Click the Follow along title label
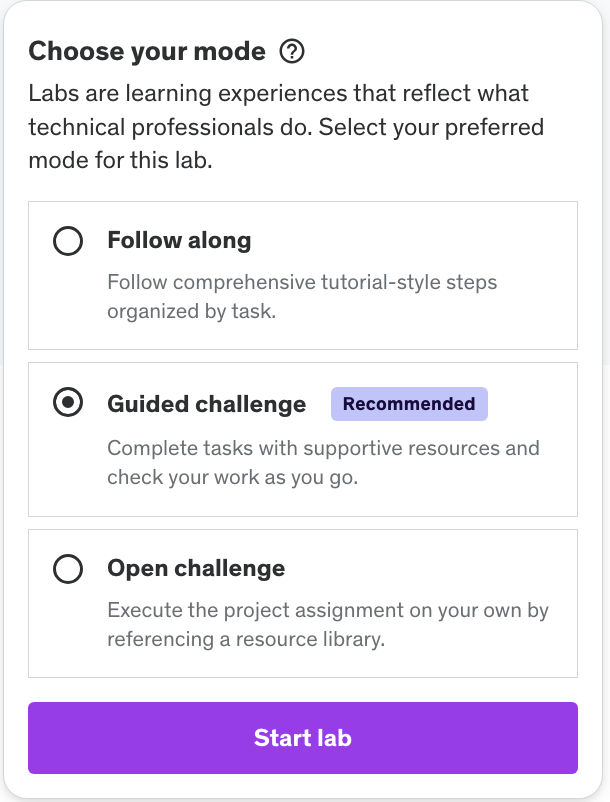 tap(179, 241)
